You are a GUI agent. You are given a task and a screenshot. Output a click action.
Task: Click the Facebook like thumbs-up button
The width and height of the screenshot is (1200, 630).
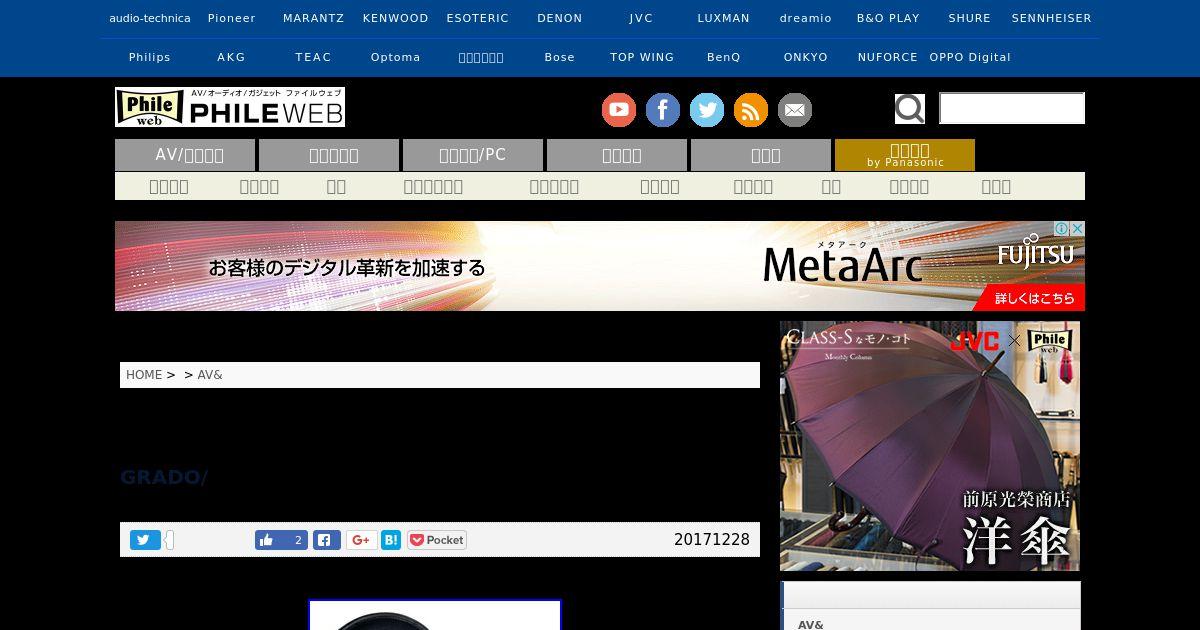(x=267, y=540)
